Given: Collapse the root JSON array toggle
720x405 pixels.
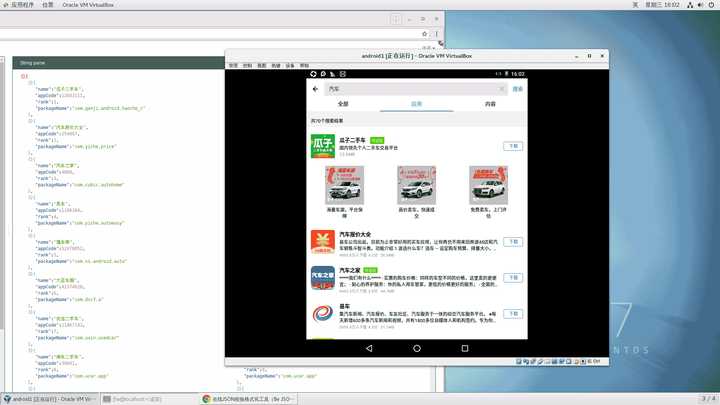Looking at the screenshot, I should pos(24,76).
